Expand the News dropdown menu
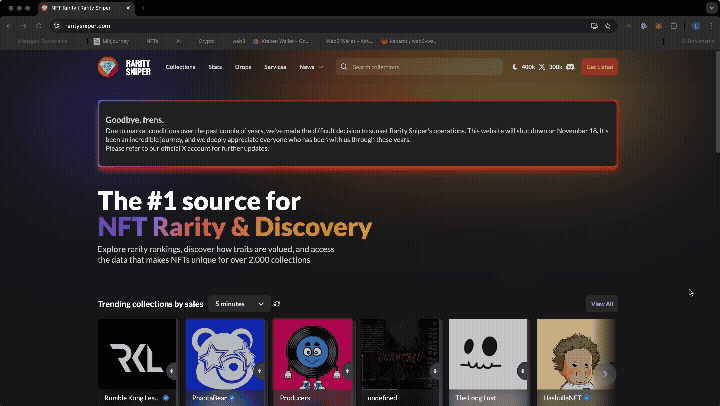 point(311,67)
